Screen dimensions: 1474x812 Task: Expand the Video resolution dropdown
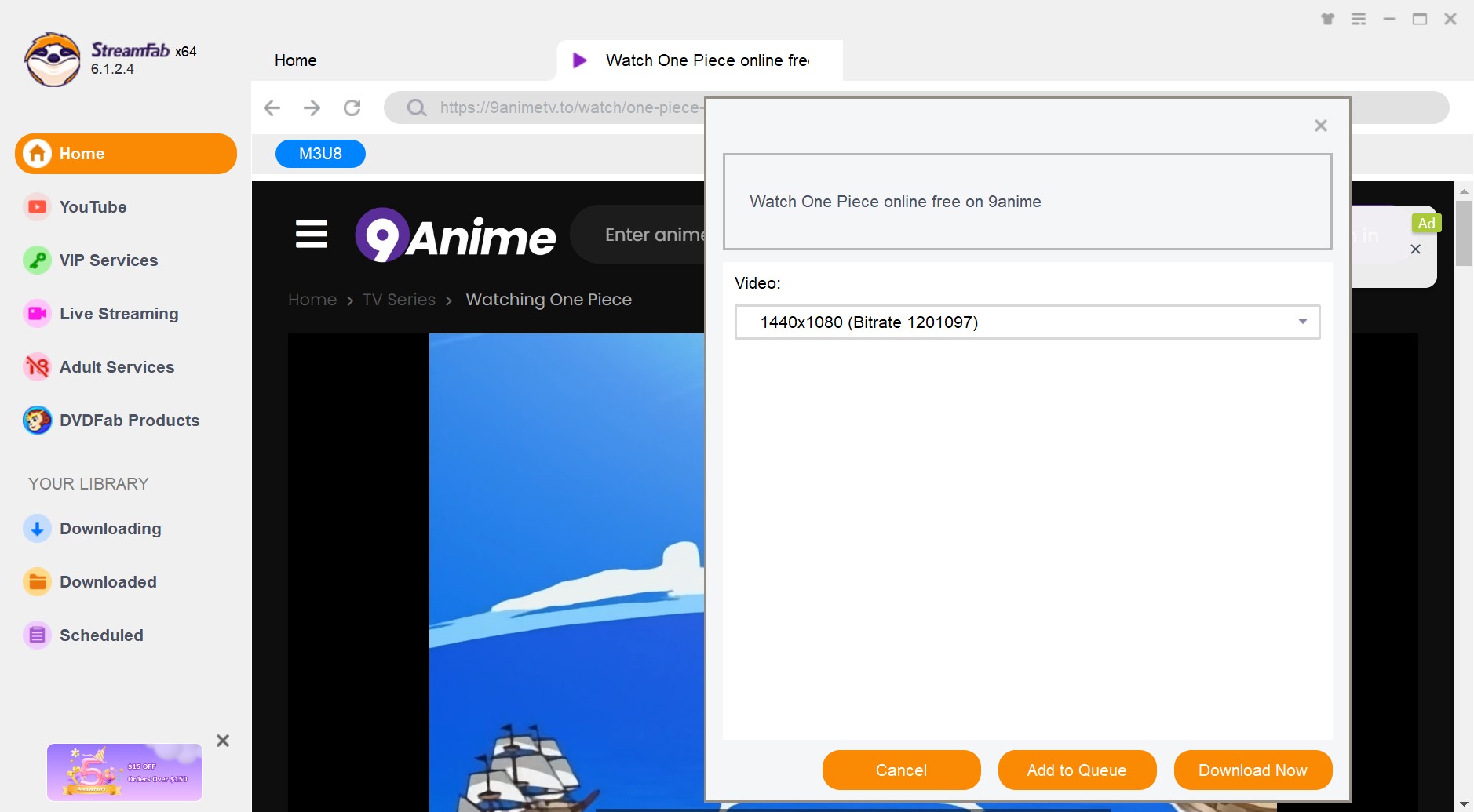[1027, 322]
